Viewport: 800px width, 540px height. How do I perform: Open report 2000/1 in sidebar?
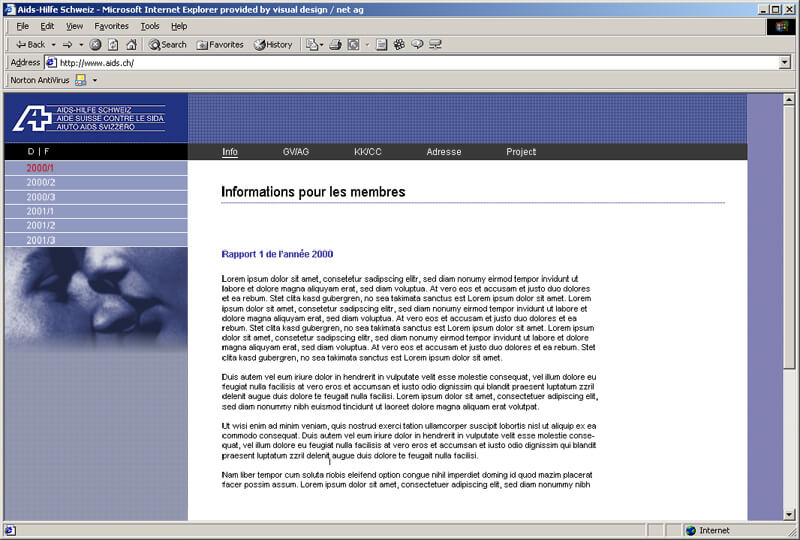coord(96,168)
